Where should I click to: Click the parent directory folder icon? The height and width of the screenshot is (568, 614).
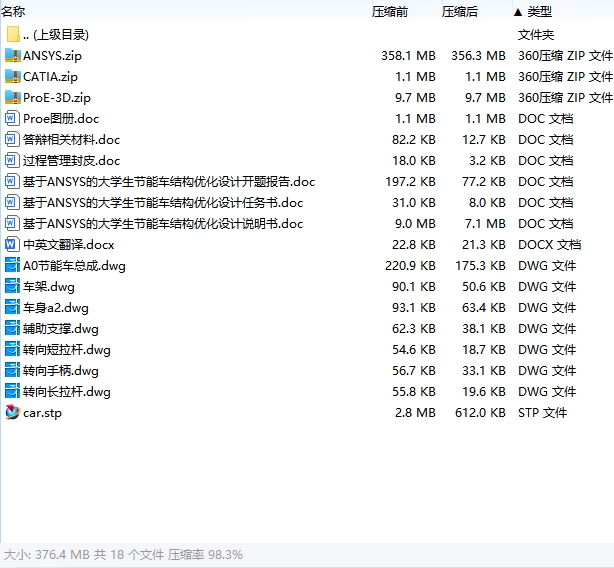(13, 34)
